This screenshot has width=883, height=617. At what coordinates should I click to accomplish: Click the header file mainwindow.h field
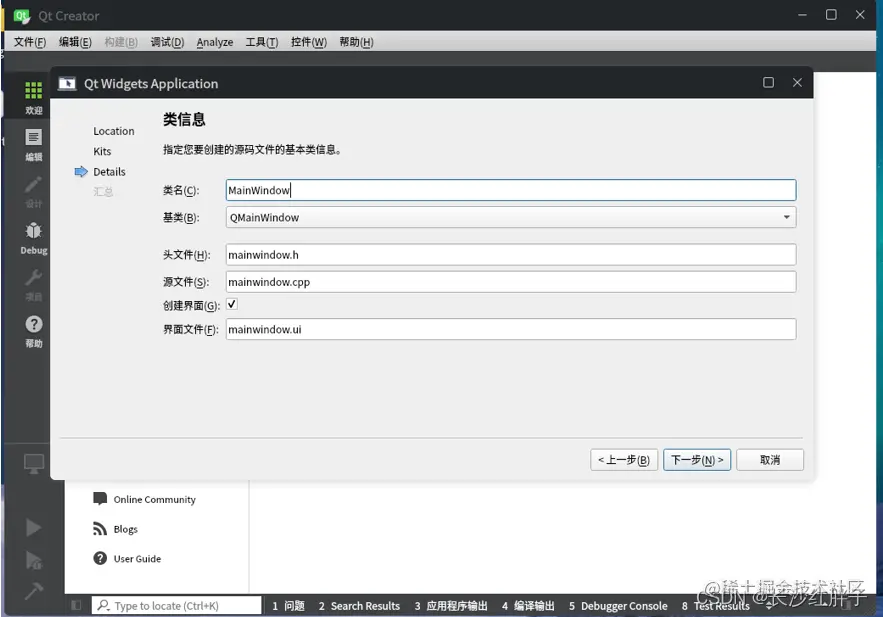pyautogui.click(x=511, y=254)
